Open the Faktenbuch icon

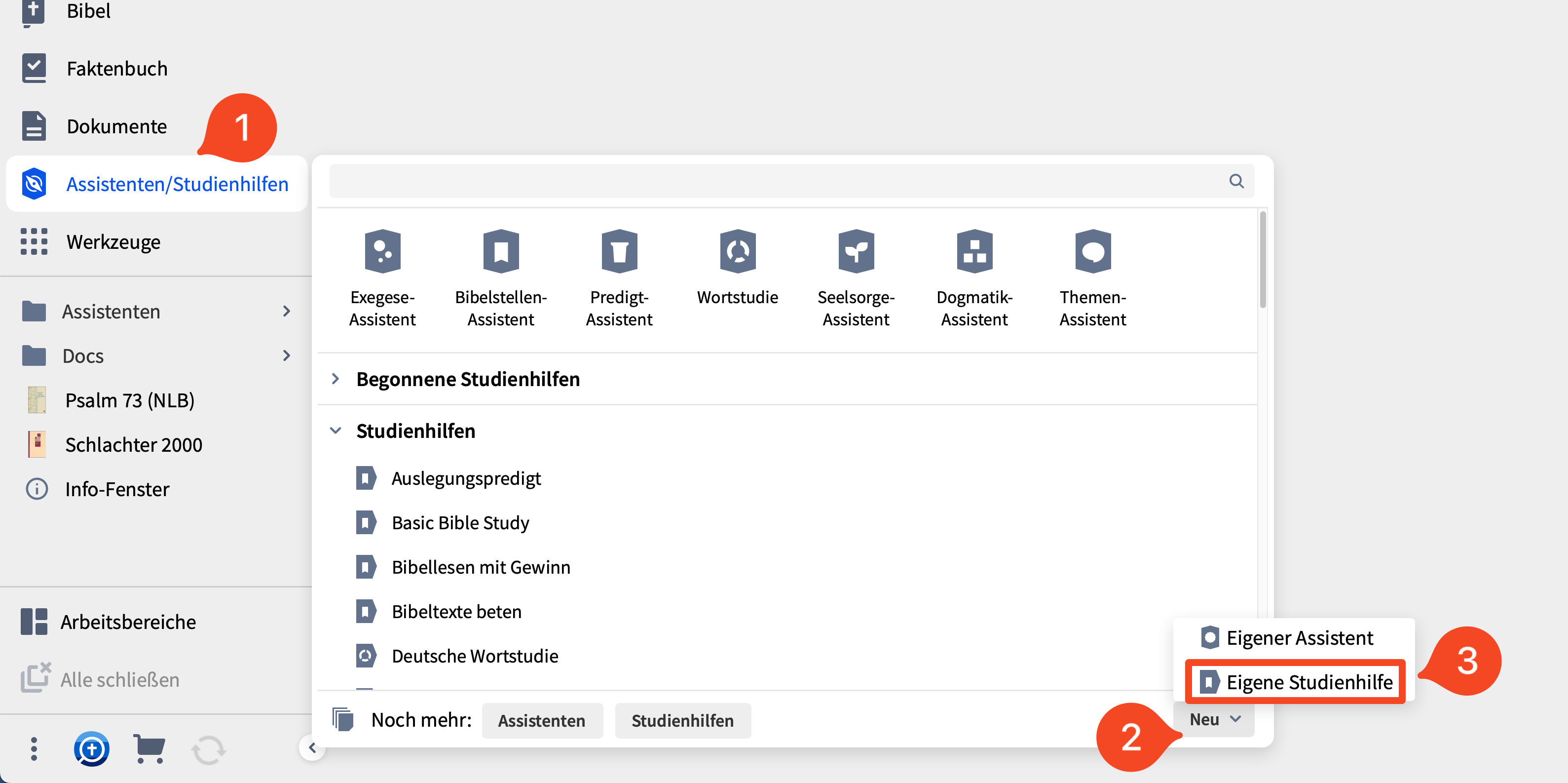point(34,68)
